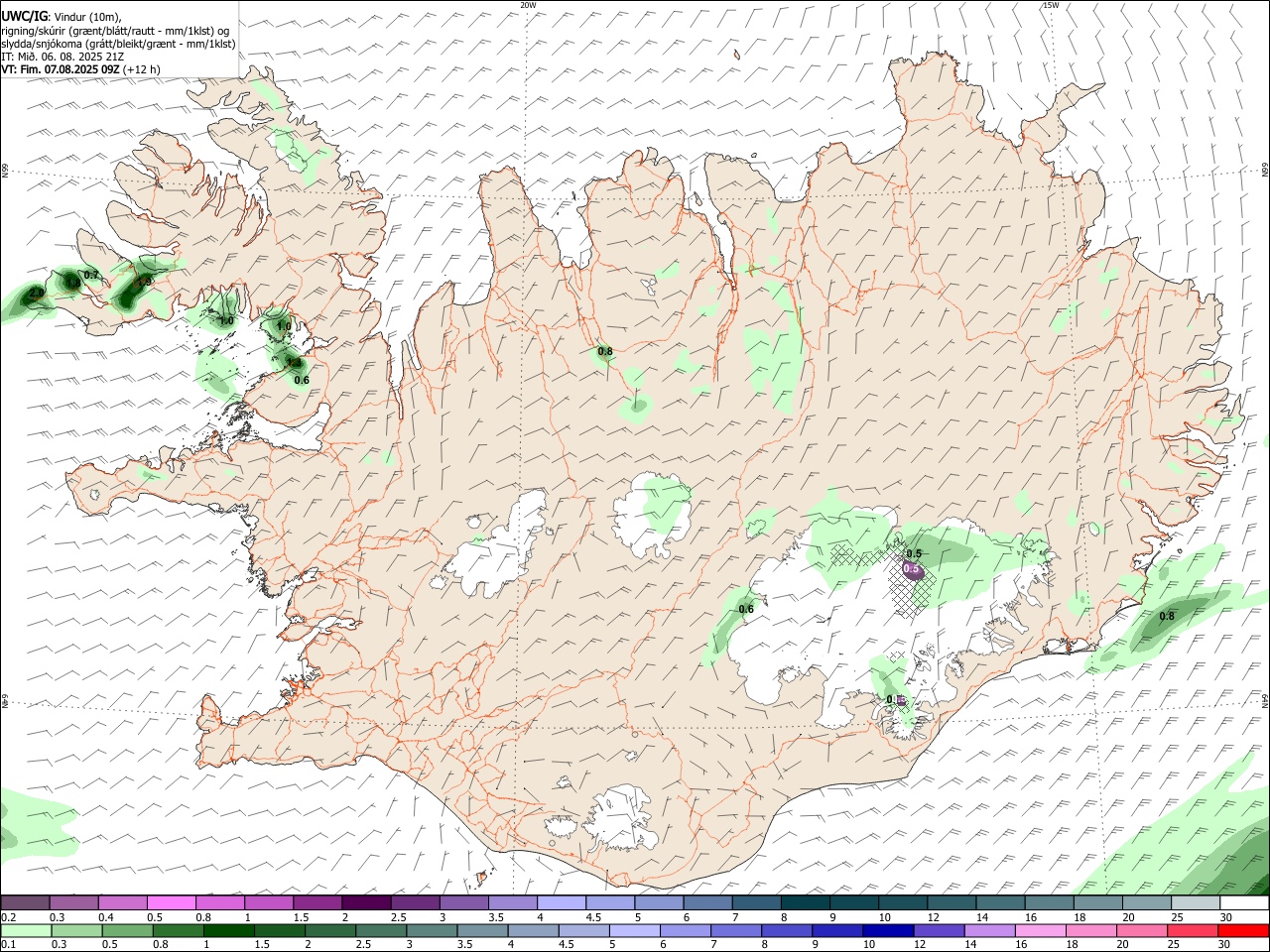This screenshot has height=952, width=1270.
Task: Click the 'slydda/snjókoma' legend description line
Action: [118, 44]
